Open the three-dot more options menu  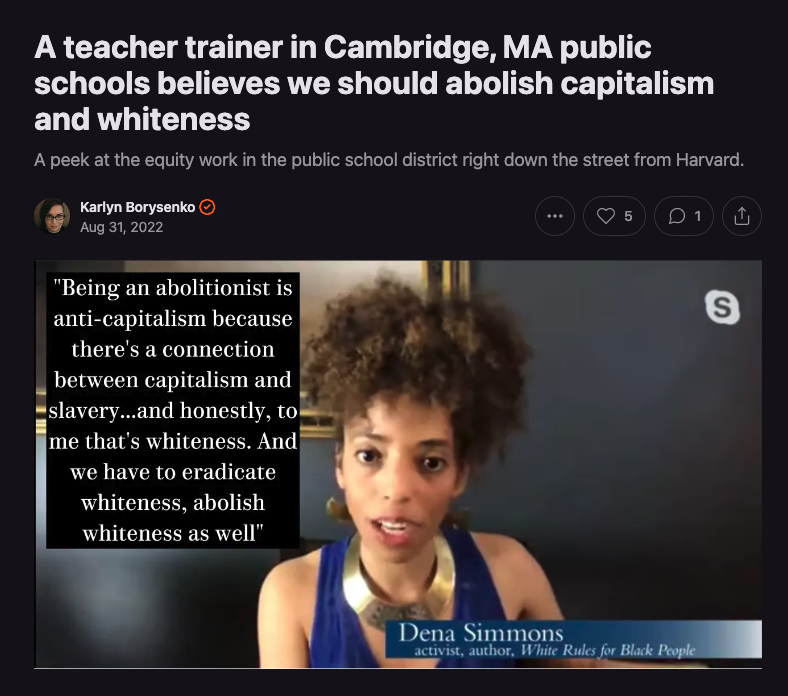[x=554, y=216]
